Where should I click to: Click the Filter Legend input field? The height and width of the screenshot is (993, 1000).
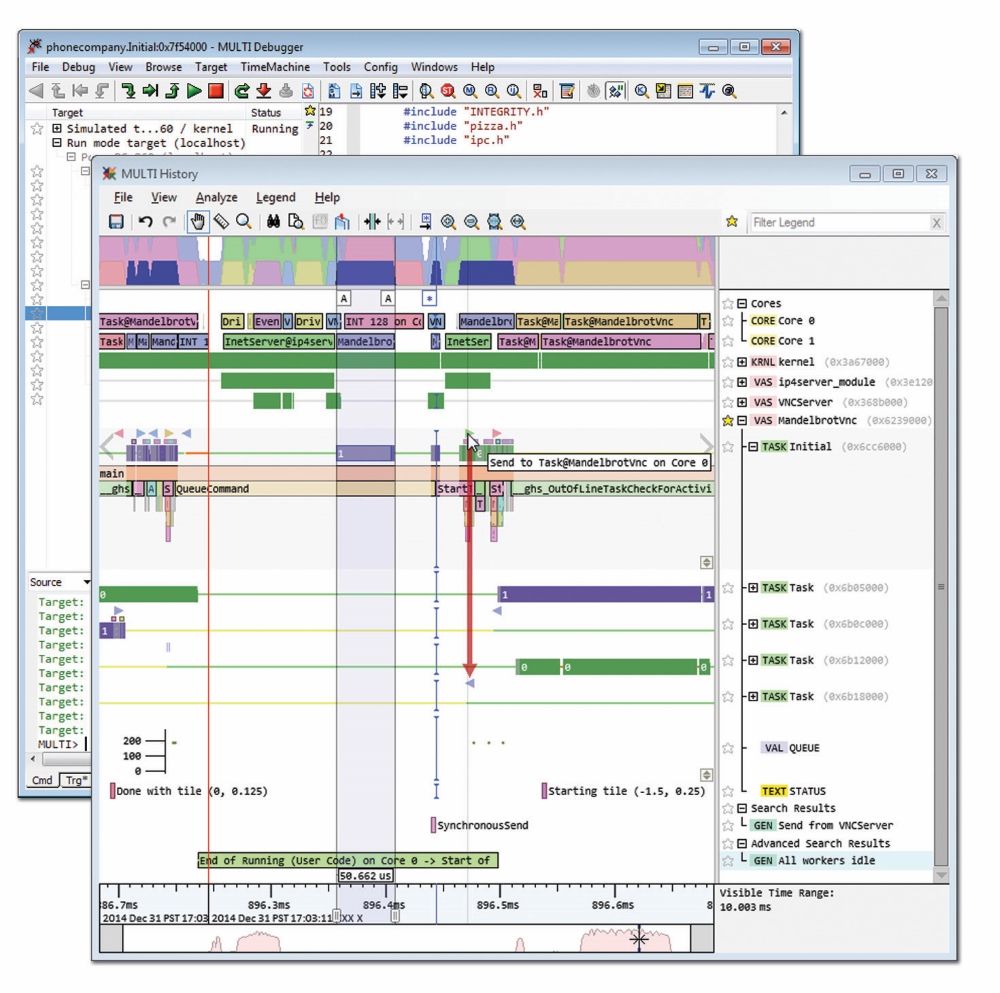[x=838, y=223]
